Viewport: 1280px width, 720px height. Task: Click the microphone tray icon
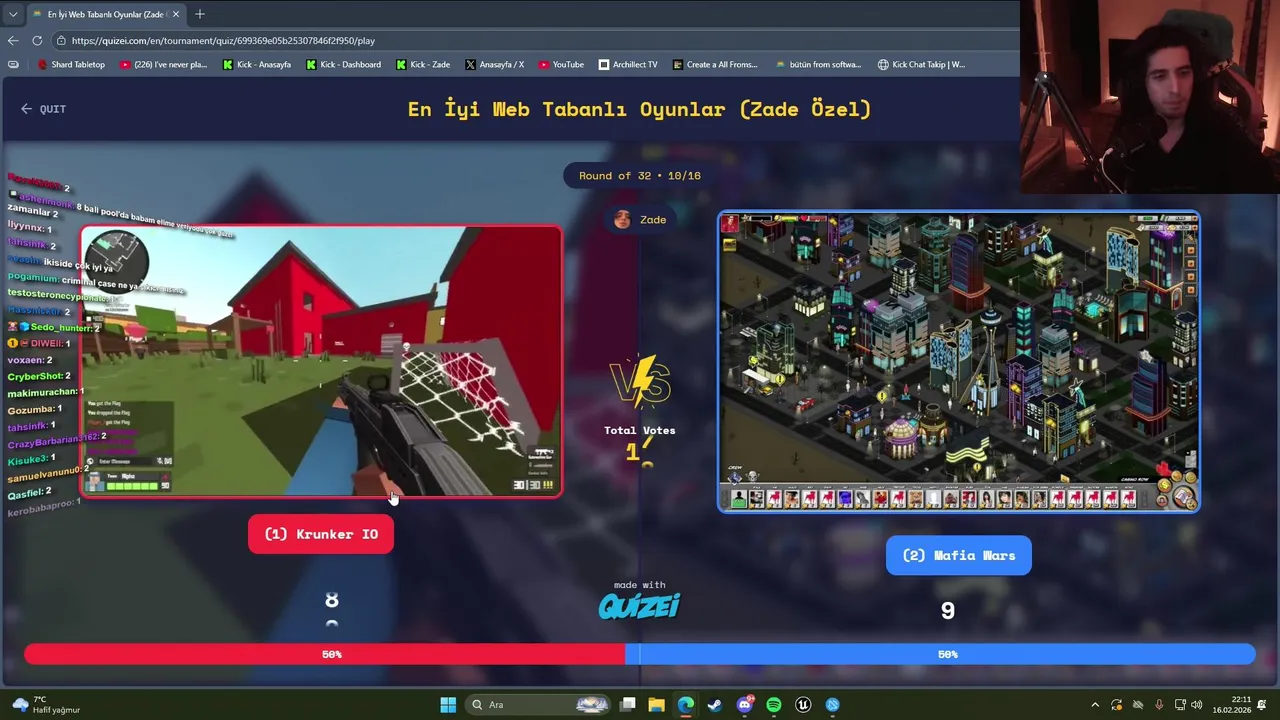(x=1159, y=705)
